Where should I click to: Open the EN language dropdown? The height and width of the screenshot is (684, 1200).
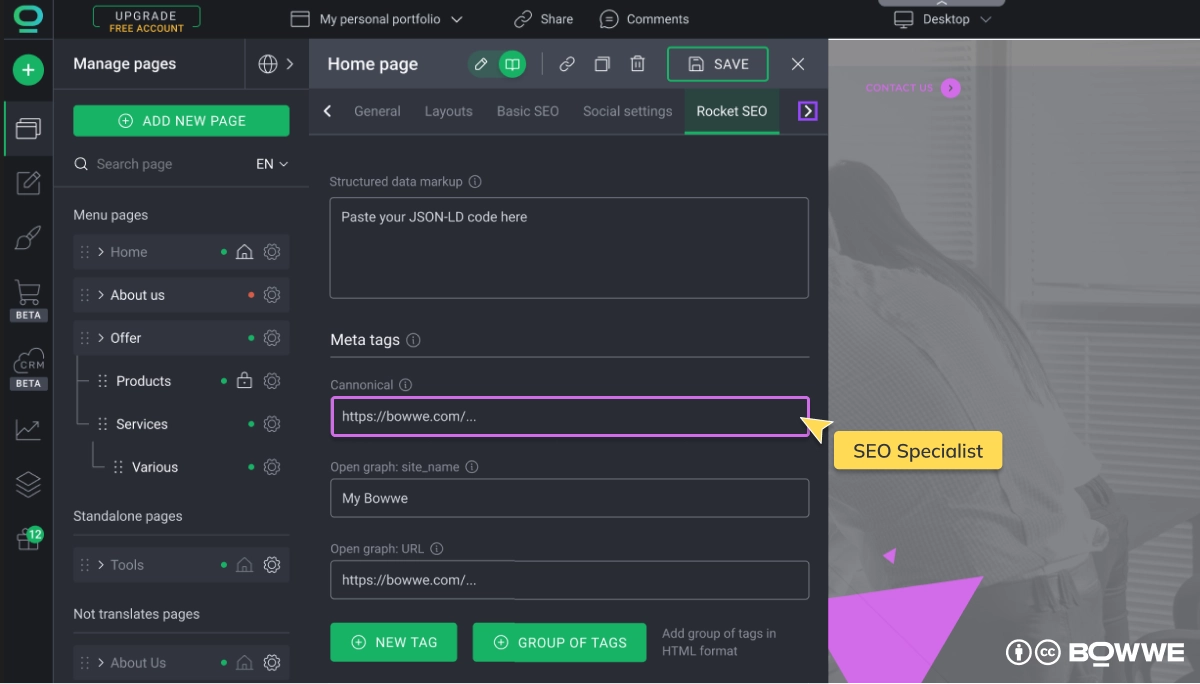point(272,164)
